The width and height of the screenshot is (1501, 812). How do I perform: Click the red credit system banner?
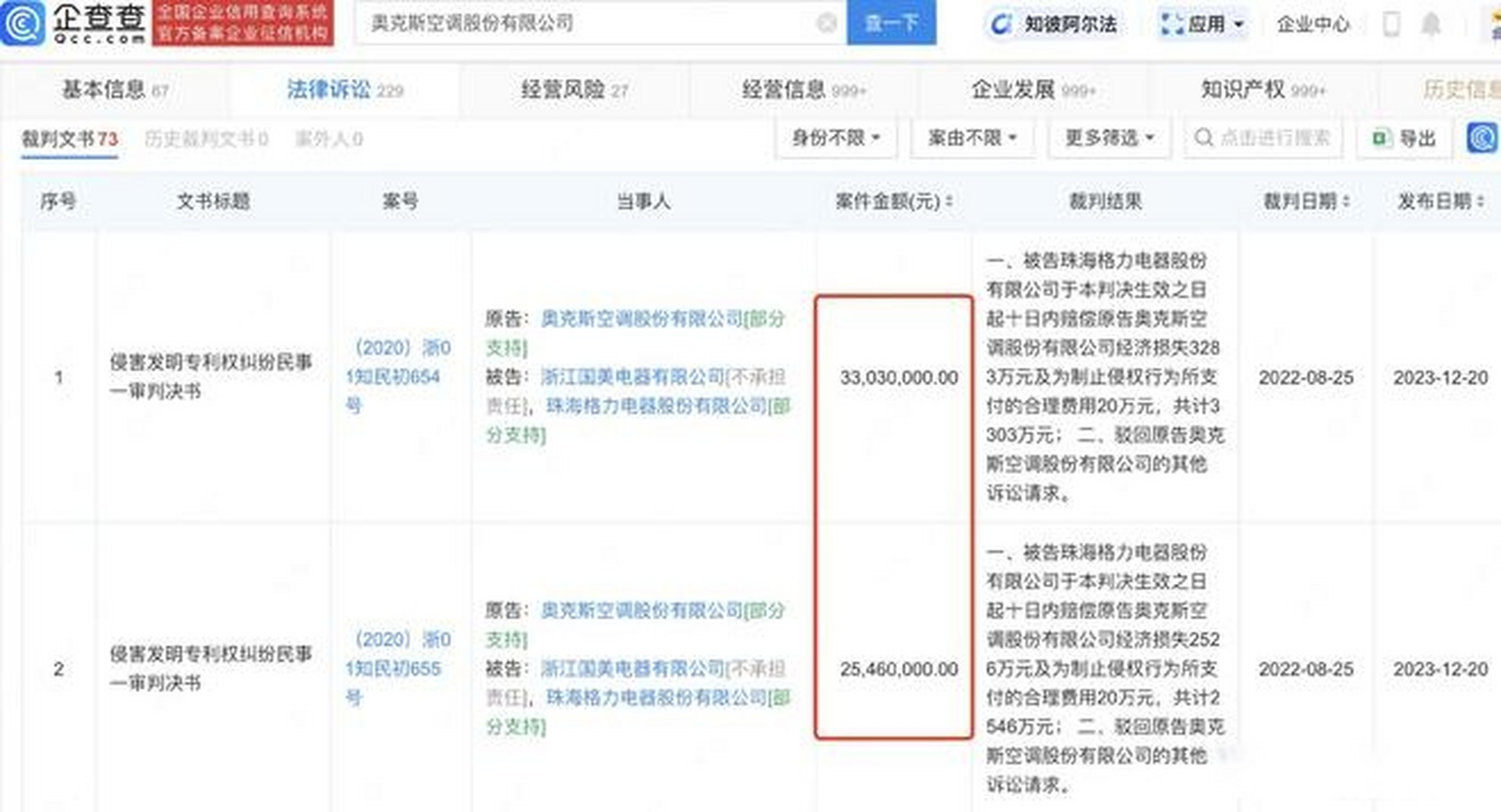click(243, 23)
